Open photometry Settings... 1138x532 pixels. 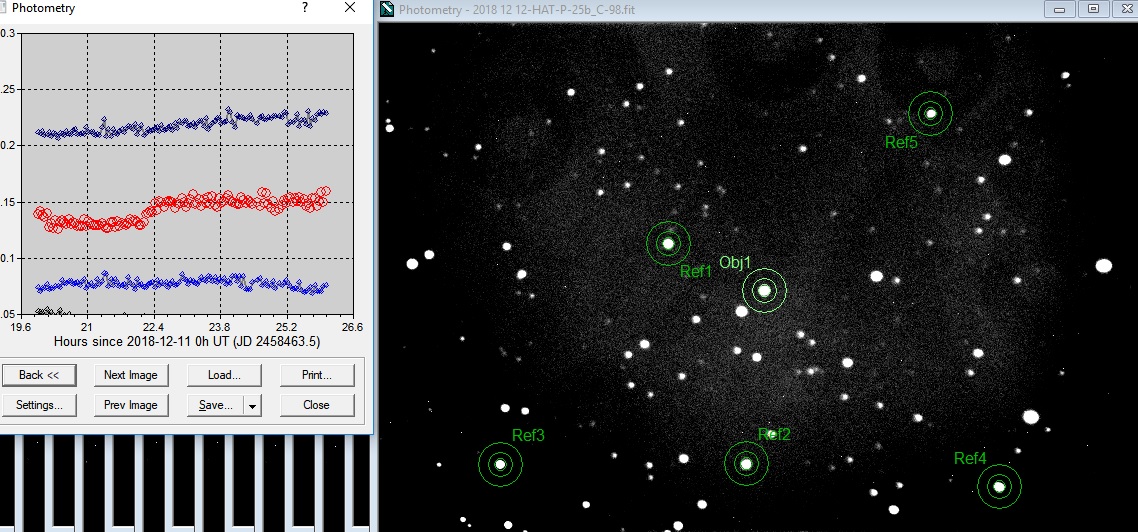click(38, 405)
